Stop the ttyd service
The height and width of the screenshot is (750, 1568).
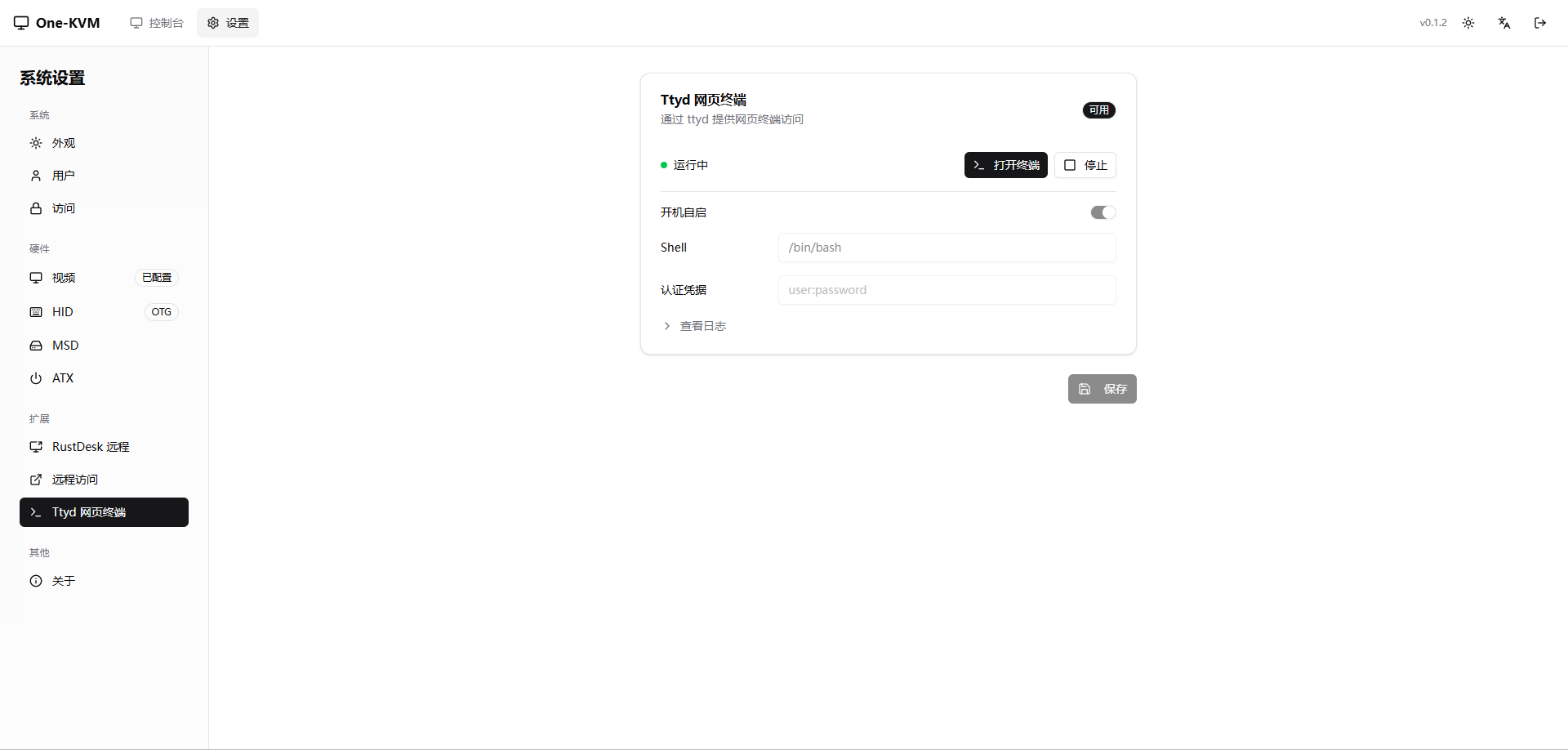1085,165
